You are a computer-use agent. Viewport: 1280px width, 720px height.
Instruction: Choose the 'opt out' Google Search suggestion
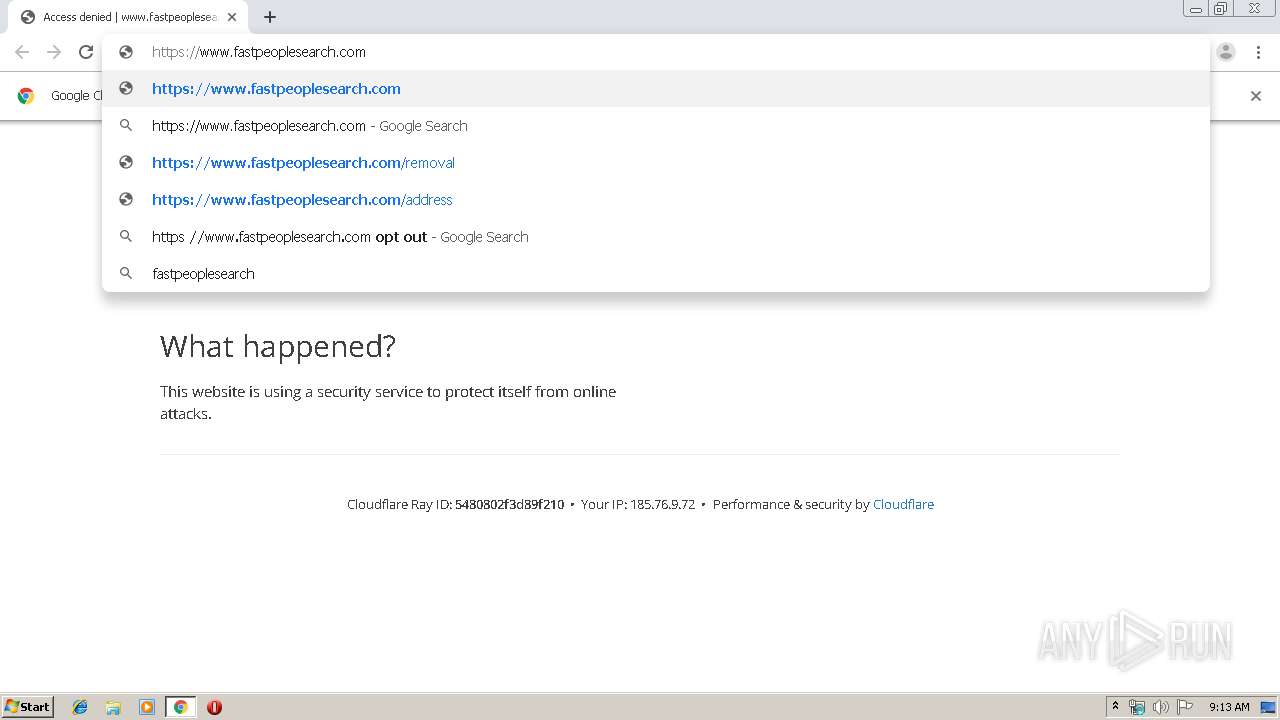click(655, 237)
